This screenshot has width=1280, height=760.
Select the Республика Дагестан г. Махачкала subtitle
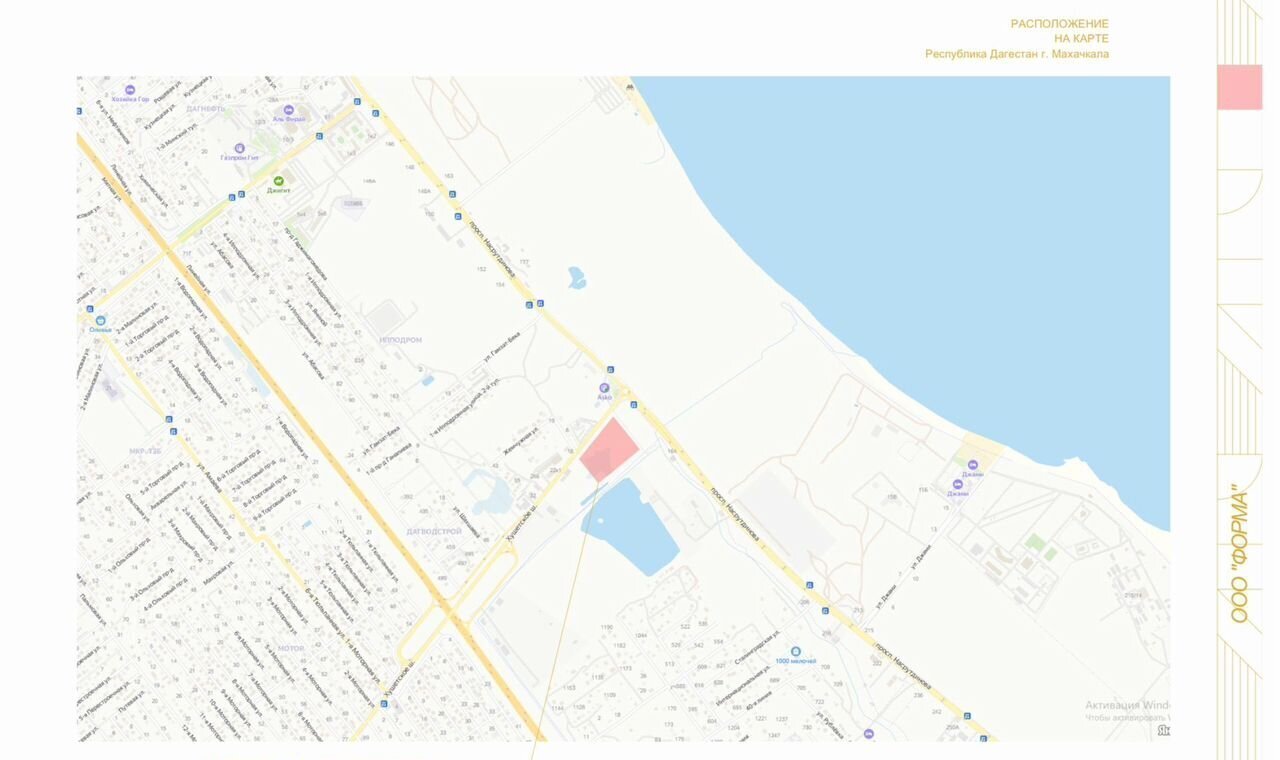pyautogui.click(x=1017, y=54)
